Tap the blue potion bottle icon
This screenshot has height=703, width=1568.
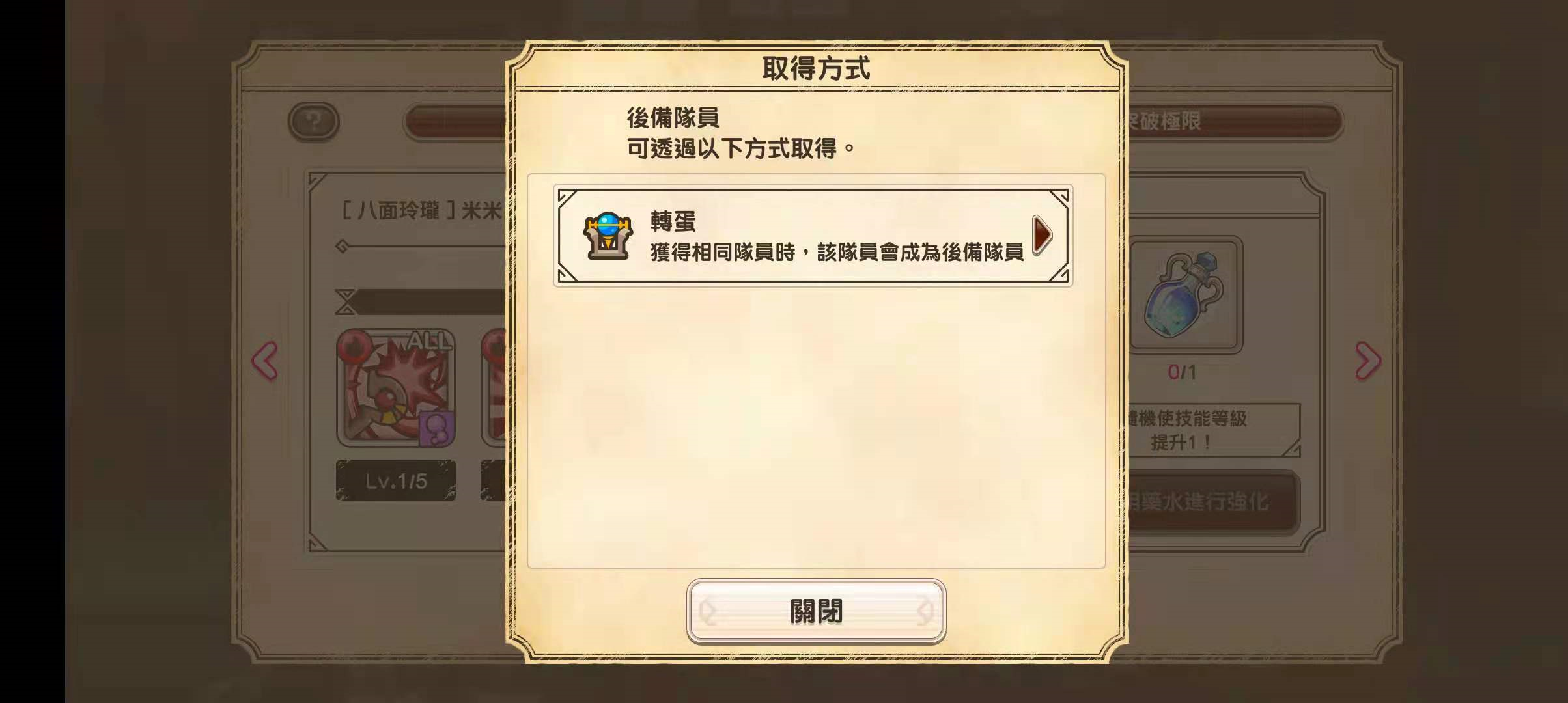click(1183, 295)
